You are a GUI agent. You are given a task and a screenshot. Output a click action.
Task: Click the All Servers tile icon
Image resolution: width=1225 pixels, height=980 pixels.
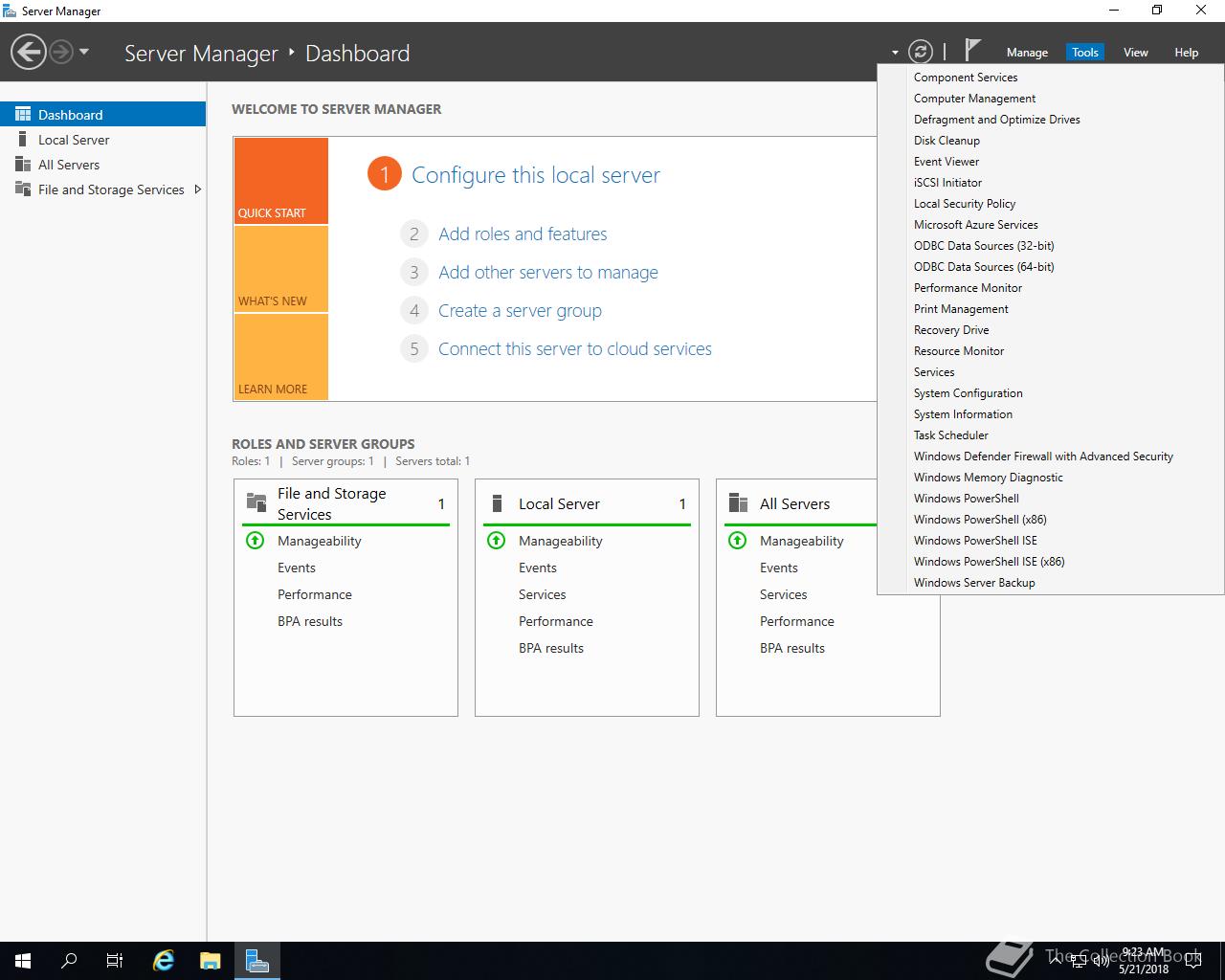[x=738, y=503]
